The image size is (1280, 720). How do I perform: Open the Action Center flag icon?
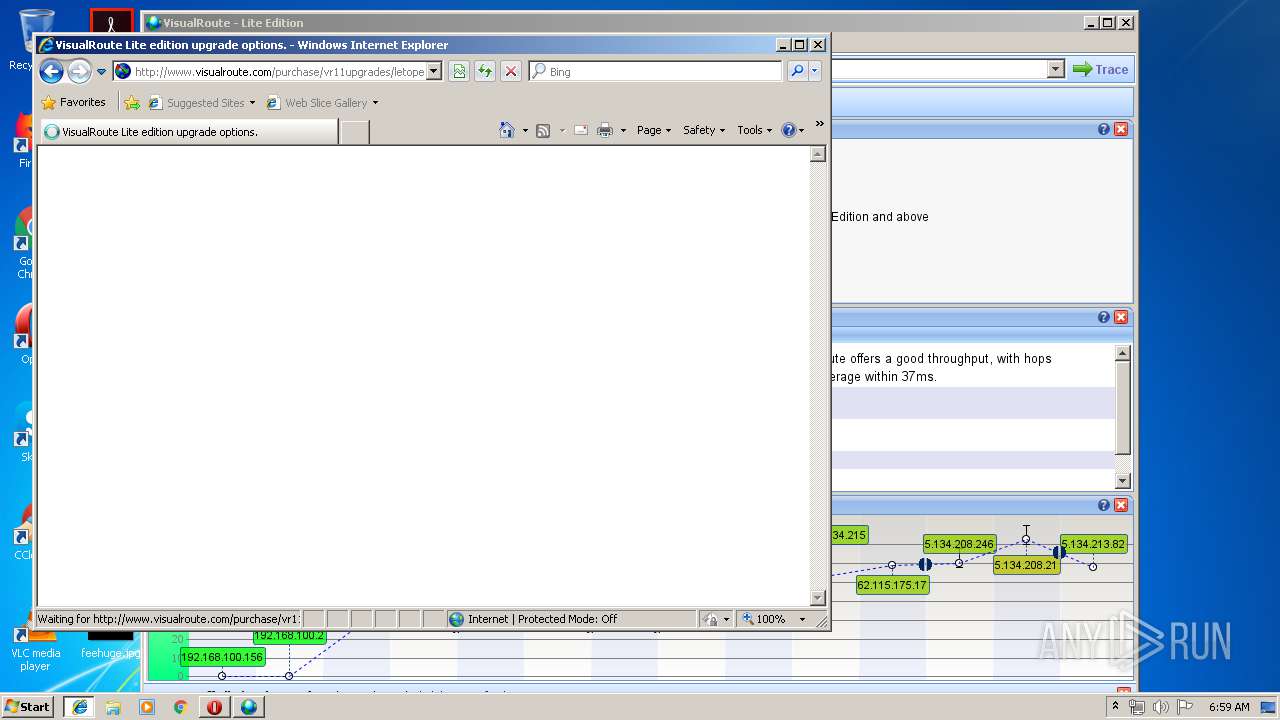click(1186, 707)
